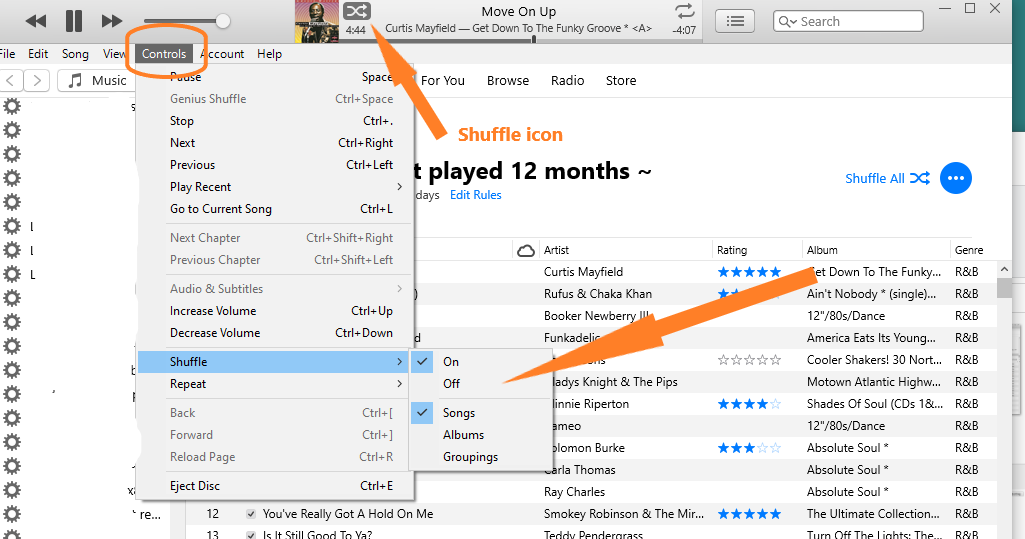Switch to the Store tab
The width and height of the screenshot is (1025, 539).
(621, 80)
